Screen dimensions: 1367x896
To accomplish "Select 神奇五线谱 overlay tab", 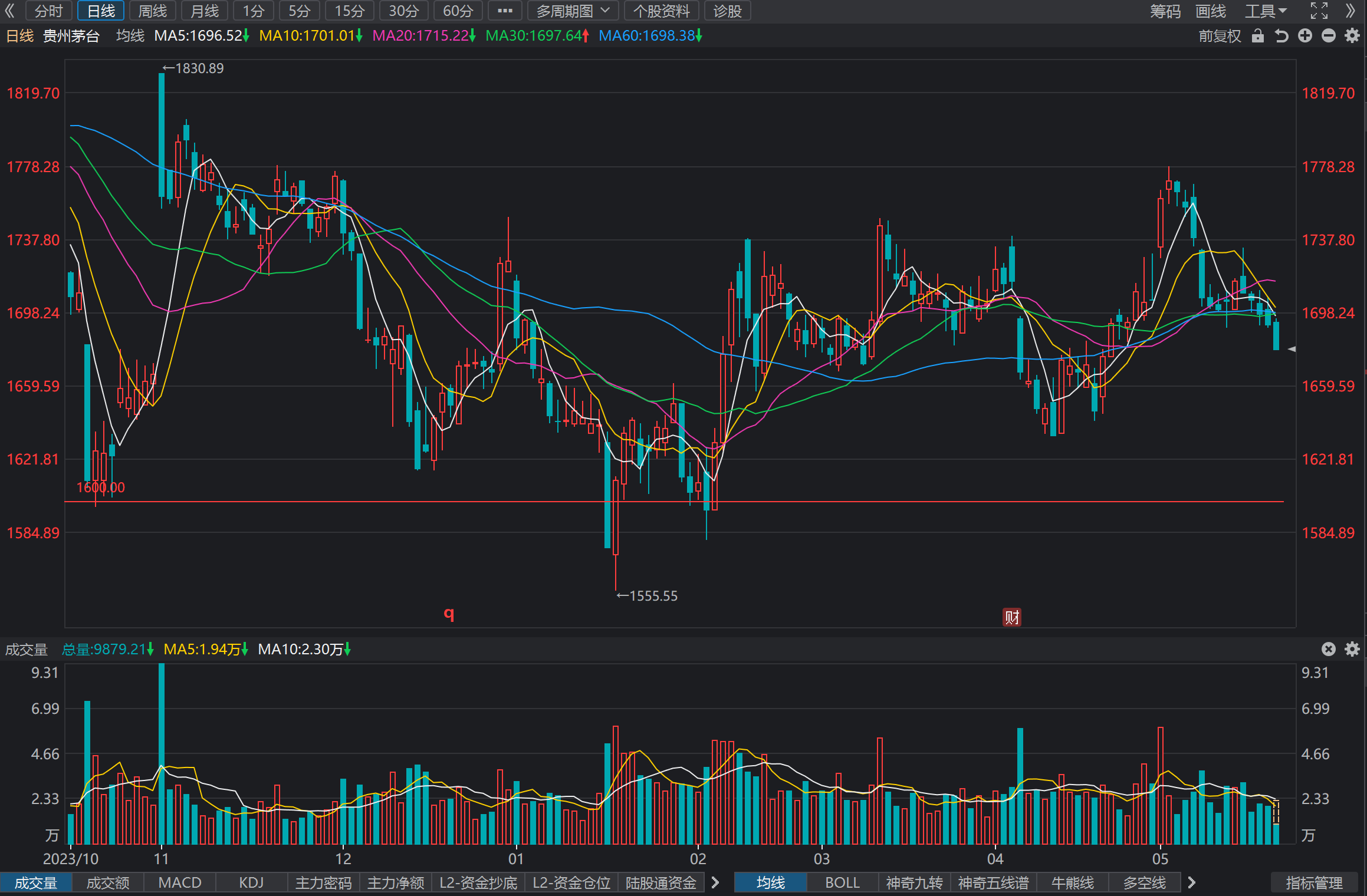I will [994, 882].
